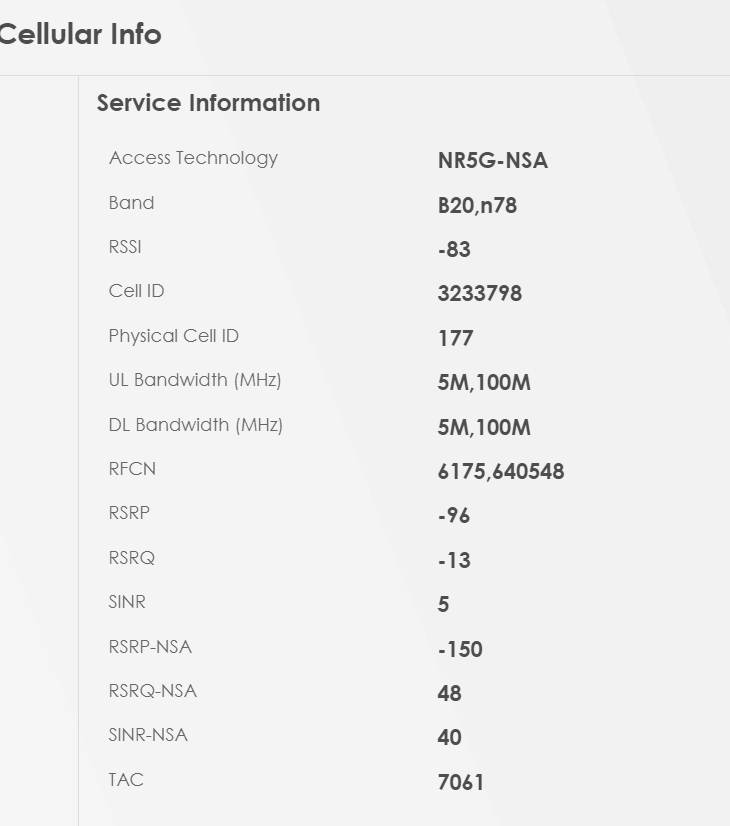The image size is (730, 826).
Task: Select the RSSI label
Action: 125,247
